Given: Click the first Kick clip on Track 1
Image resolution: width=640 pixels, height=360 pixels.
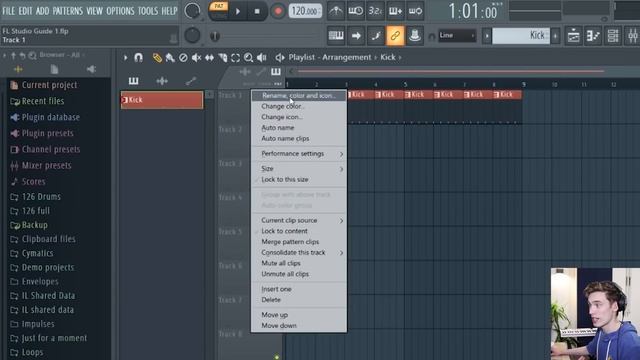Looking at the screenshot, I should pos(360,95).
